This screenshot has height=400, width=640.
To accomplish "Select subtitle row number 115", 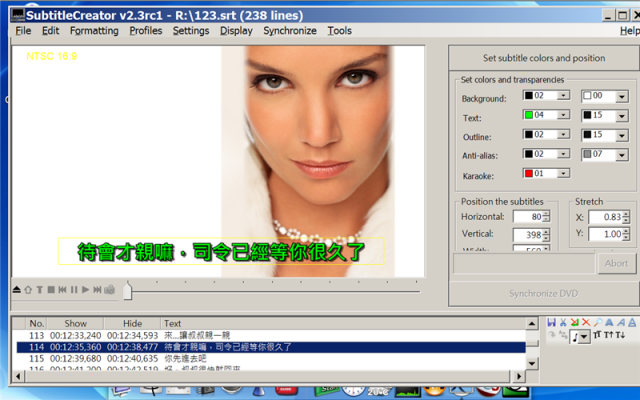I will 271,359.
